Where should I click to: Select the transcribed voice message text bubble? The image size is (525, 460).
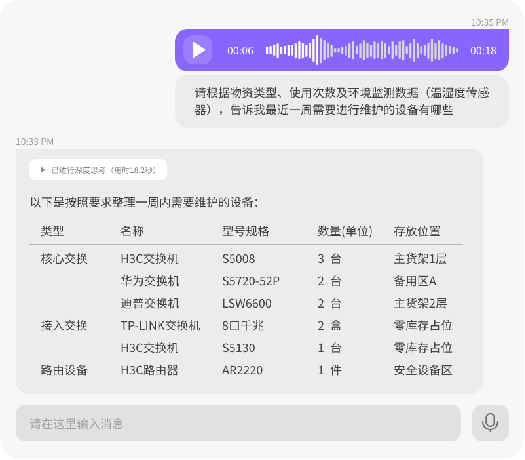click(x=342, y=101)
